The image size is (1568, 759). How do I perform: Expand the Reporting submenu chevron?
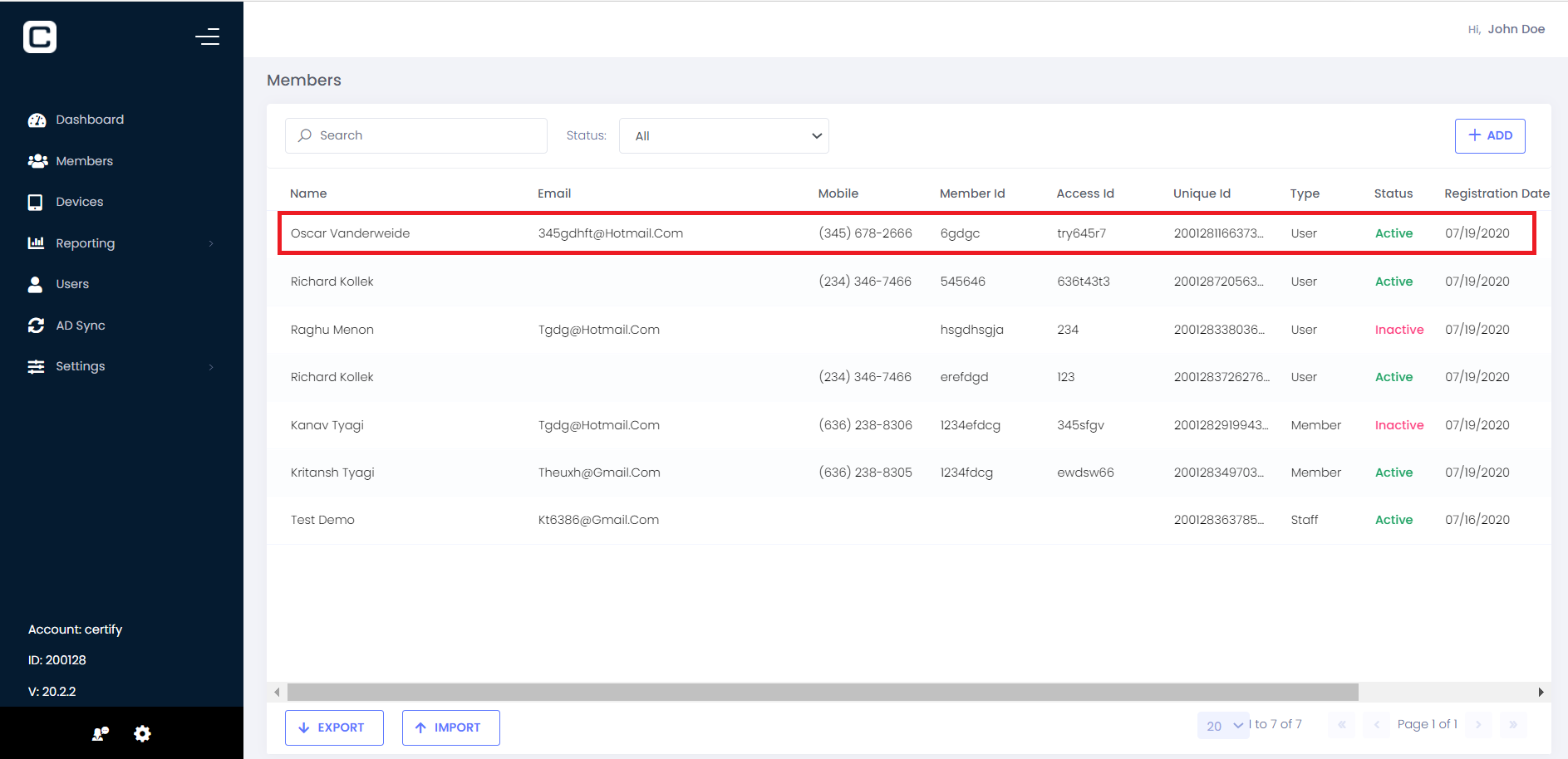[211, 243]
